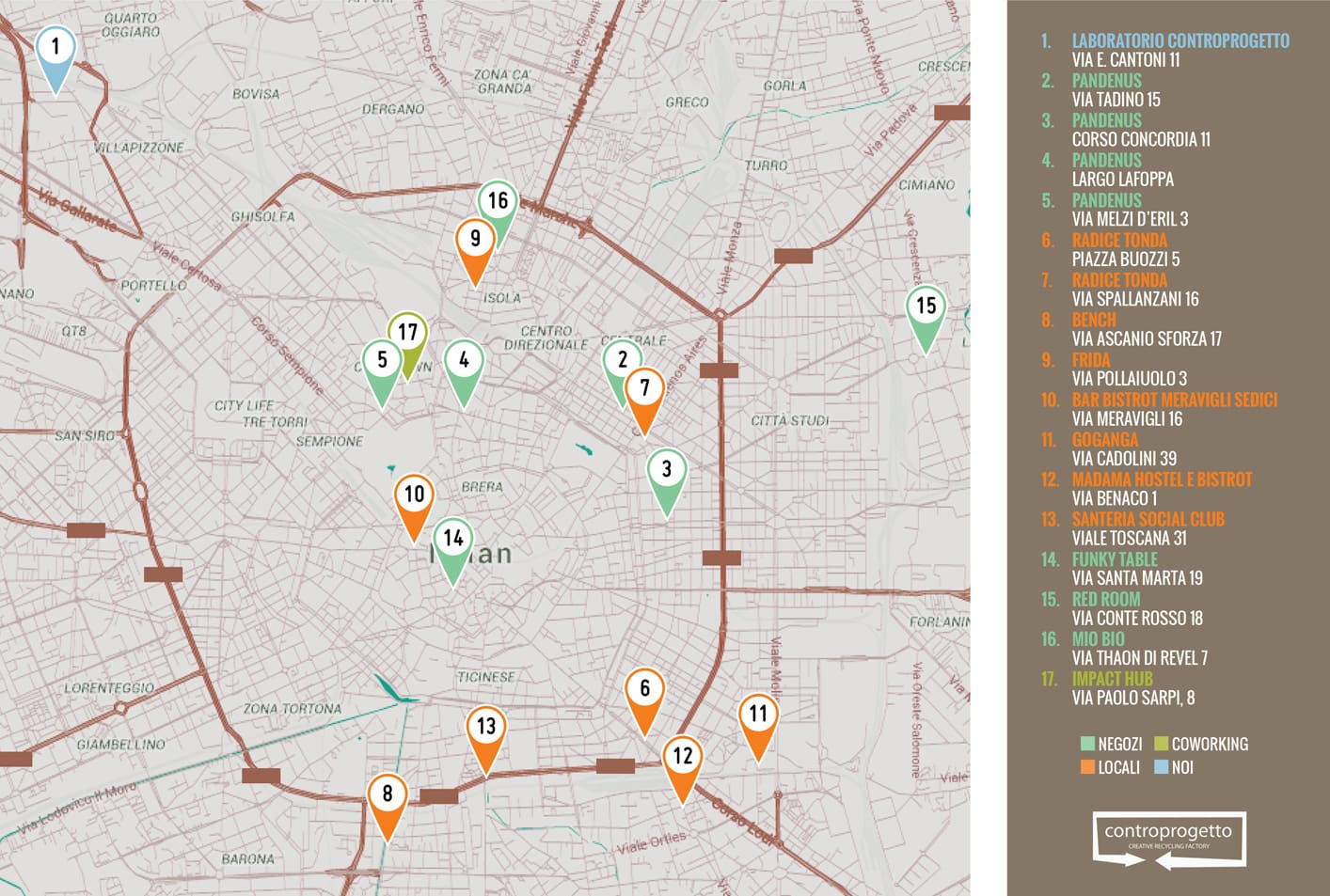This screenshot has height=896, width=1330.
Task: Click the address "VIA BENACO 1"
Action: (1115, 498)
